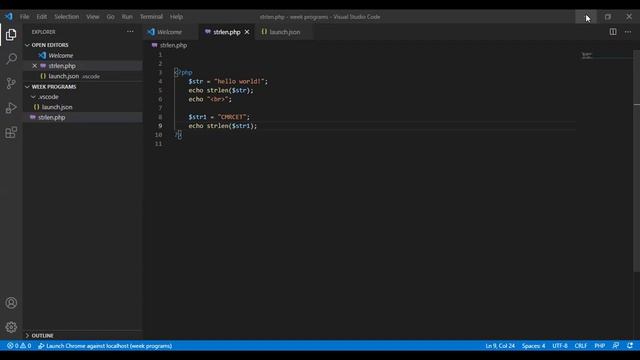Select launch.json in Open Editors
640x360 pixels.
[64, 76]
